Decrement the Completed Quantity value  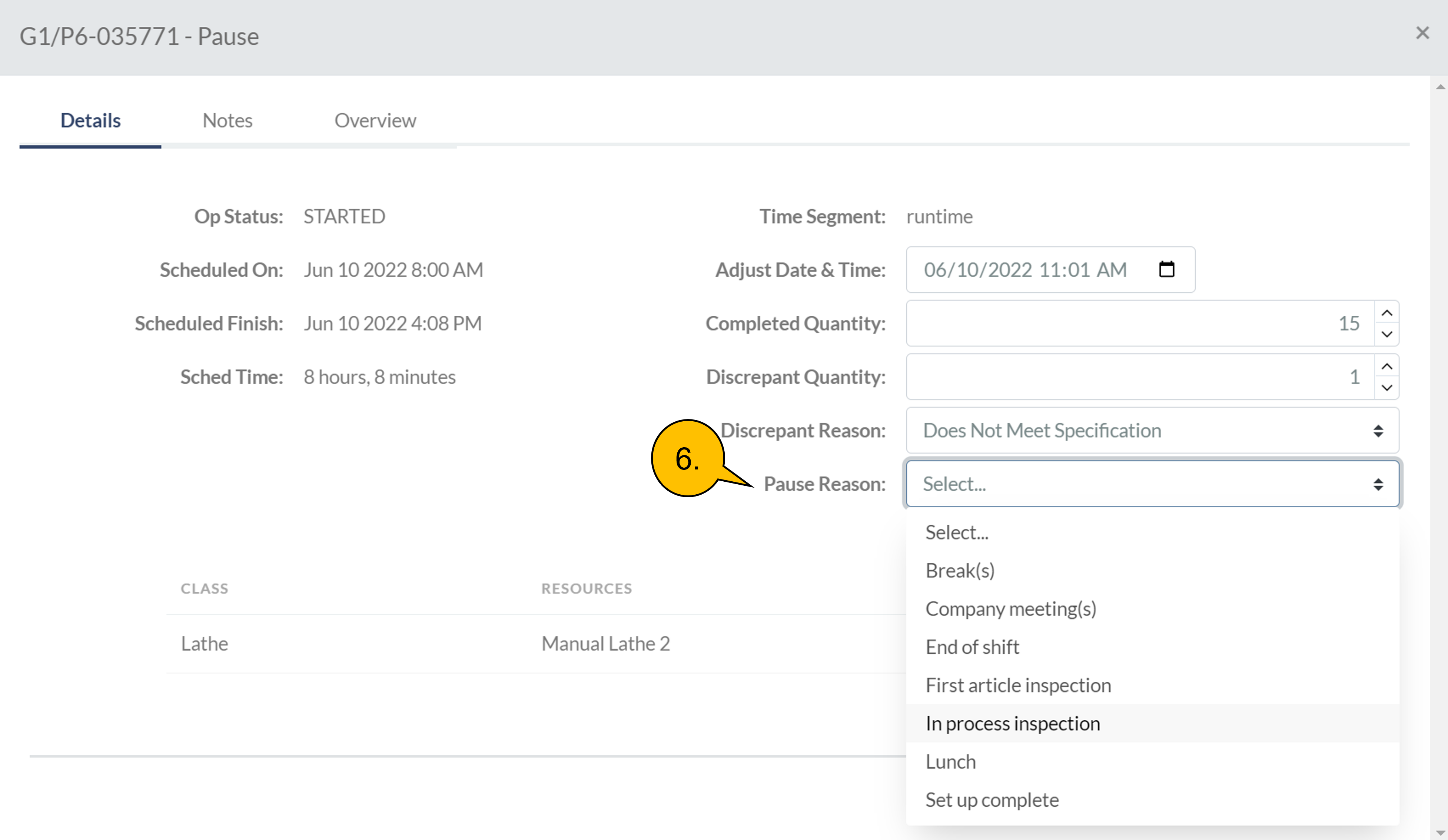pos(1386,334)
